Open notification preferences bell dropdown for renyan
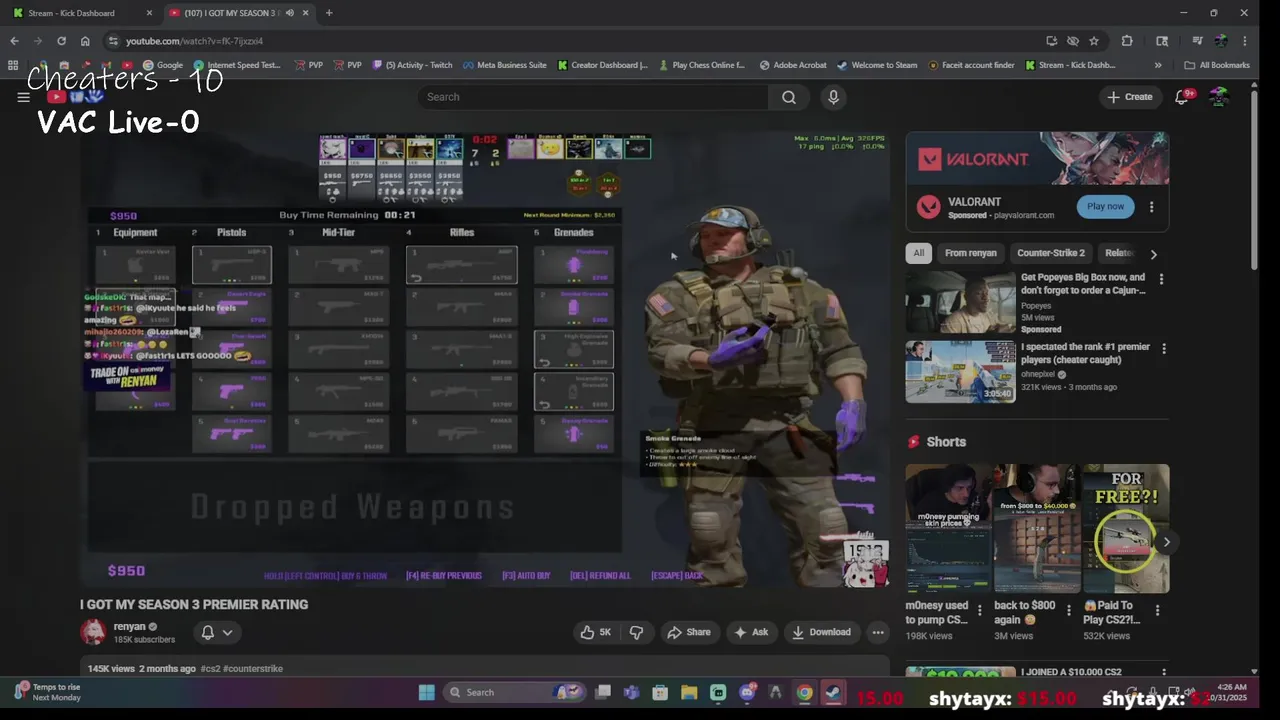Viewport: 1280px width, 720px height. [x=217, y=632]
